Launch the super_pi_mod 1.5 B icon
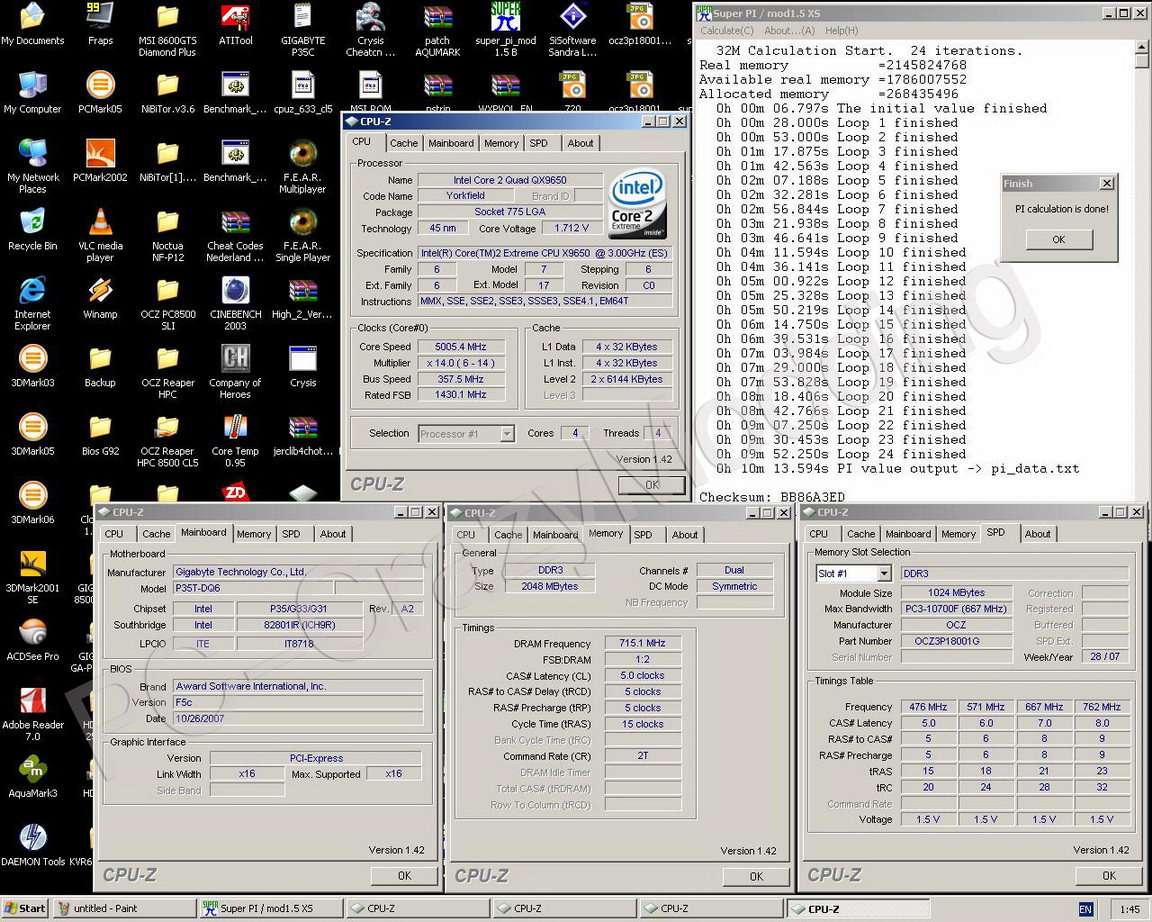1152x922 pixels. (505, 29)
